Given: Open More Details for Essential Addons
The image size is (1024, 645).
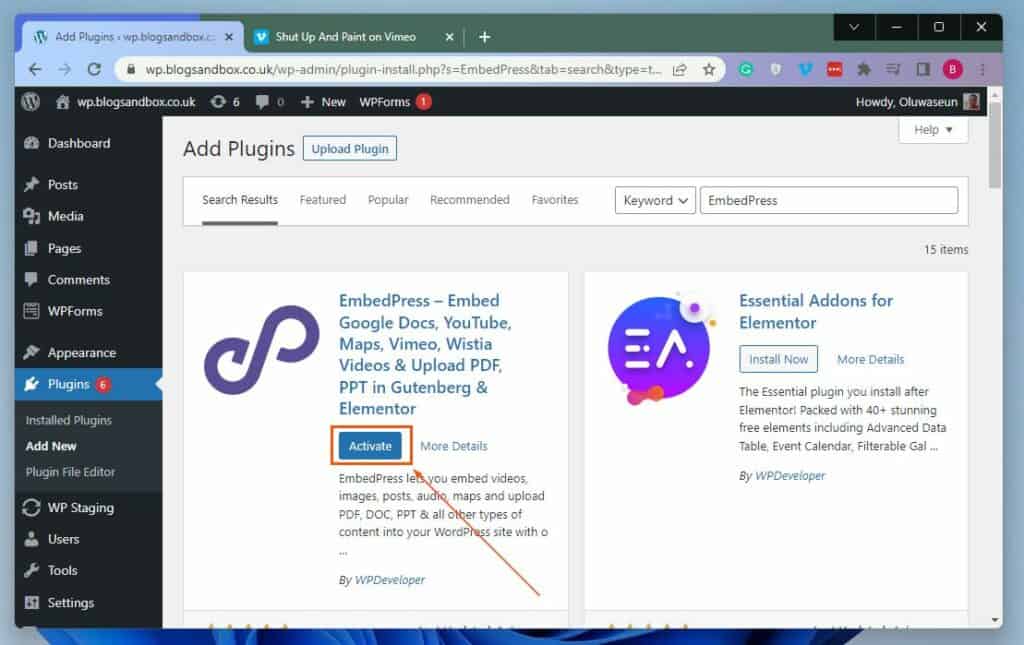Looking at the screenshot, I should tap(871, 360).
